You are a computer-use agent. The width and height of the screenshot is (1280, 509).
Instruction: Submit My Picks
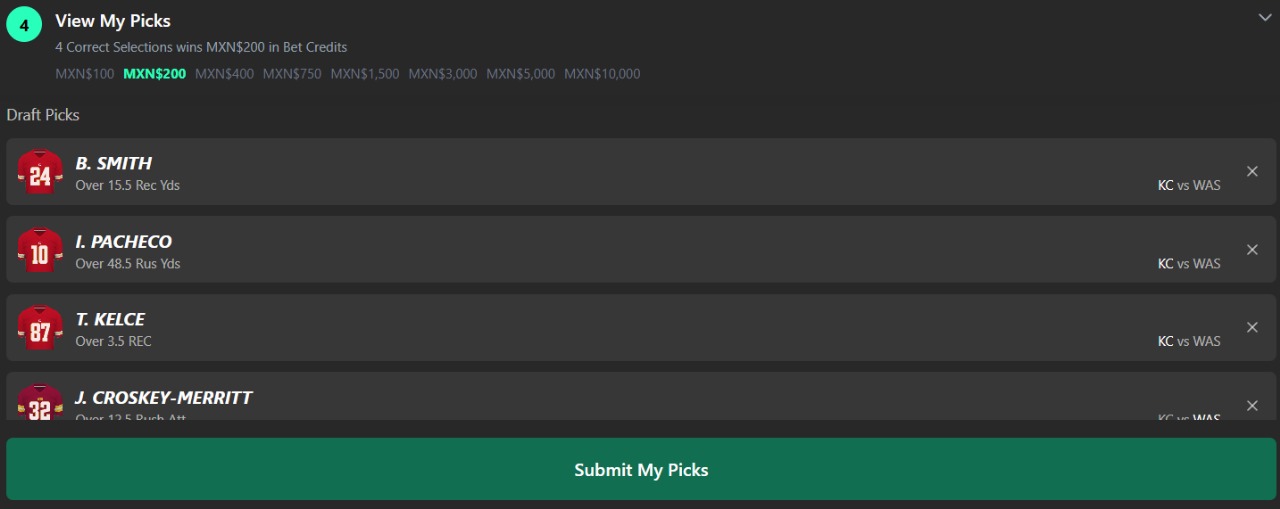[641, 469]
